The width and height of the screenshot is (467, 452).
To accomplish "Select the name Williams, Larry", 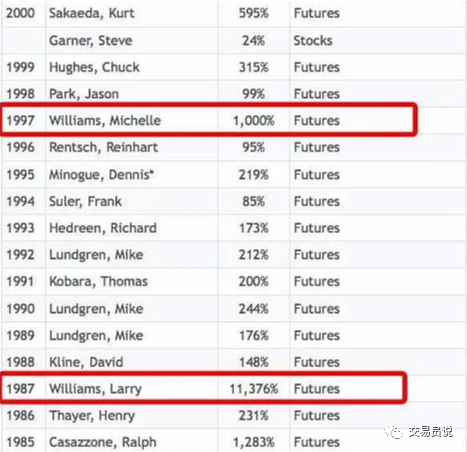I will 96,389.
